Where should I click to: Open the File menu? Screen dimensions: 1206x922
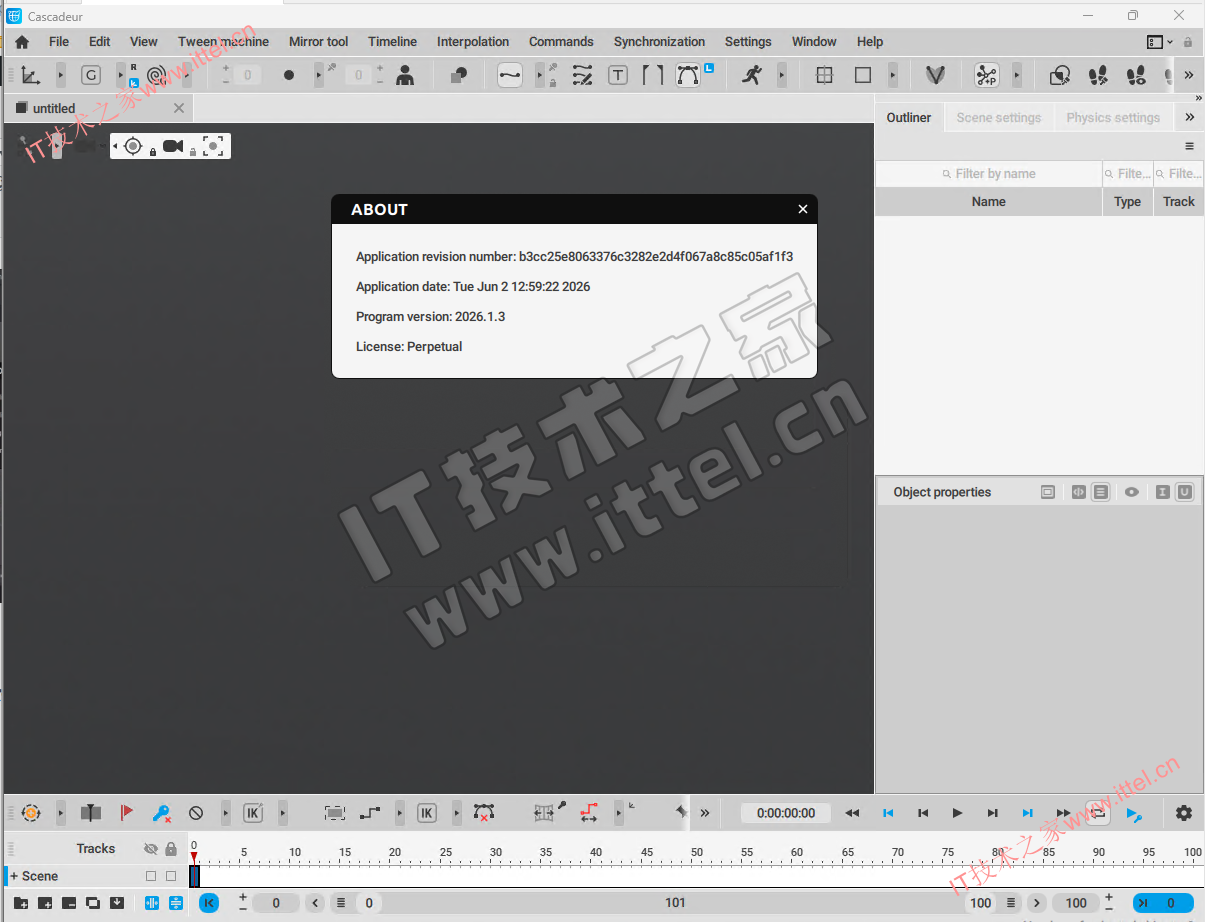click(59, 42)
